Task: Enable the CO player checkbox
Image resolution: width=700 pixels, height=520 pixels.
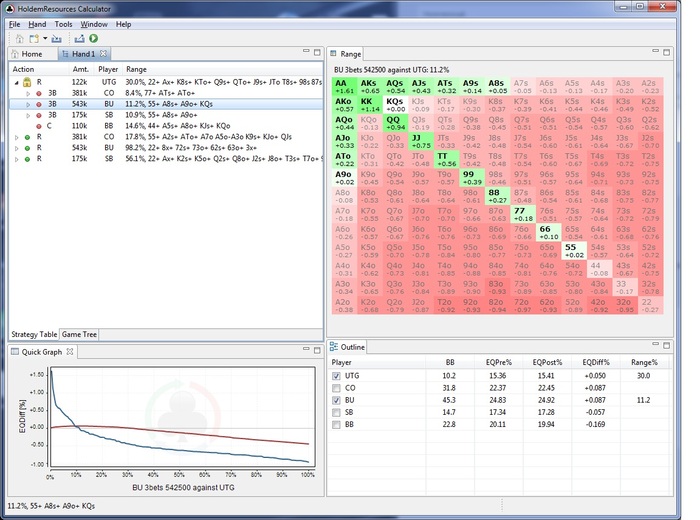Action: (x=338, y=388)
